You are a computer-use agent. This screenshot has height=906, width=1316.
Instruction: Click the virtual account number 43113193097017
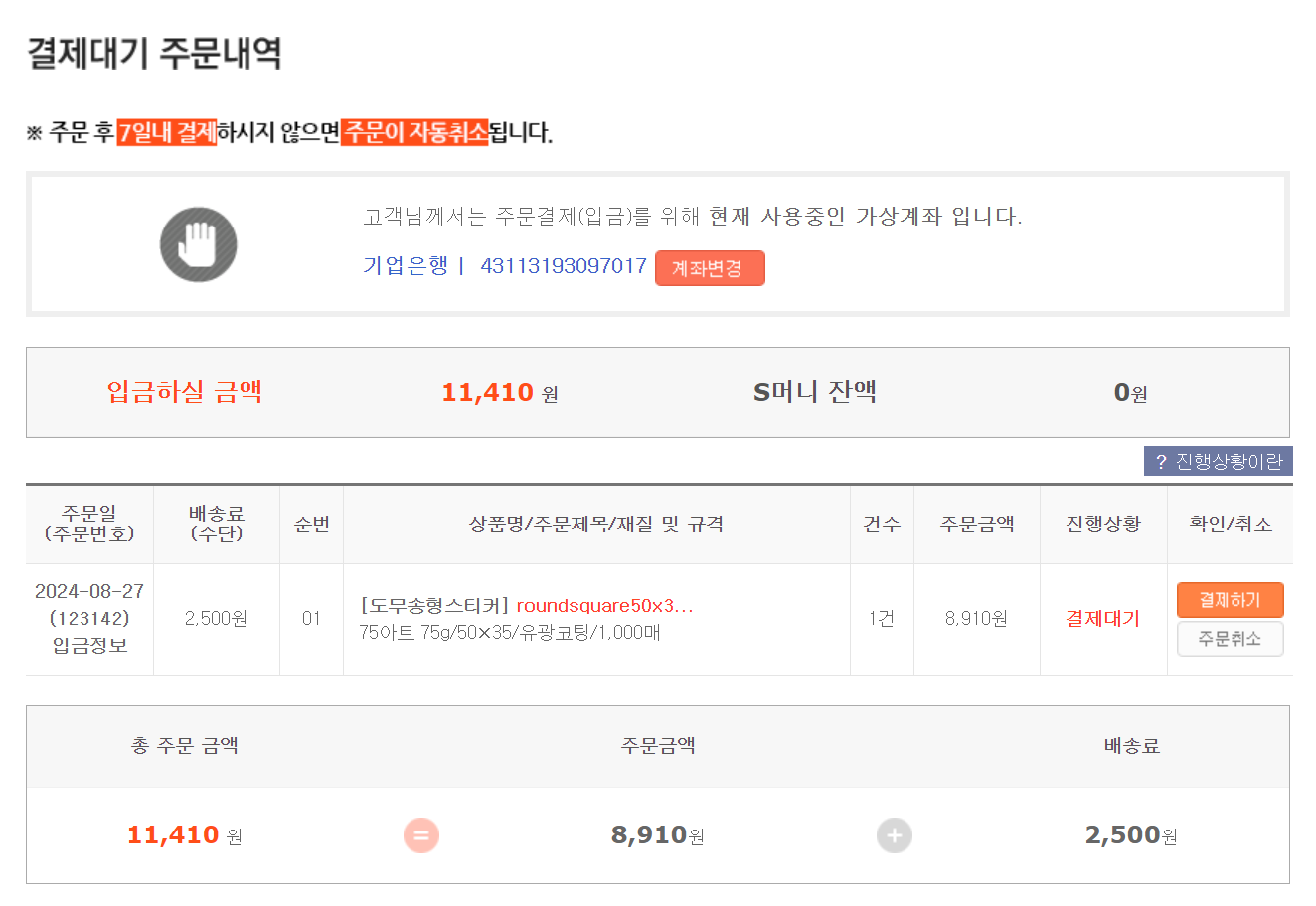564,266
